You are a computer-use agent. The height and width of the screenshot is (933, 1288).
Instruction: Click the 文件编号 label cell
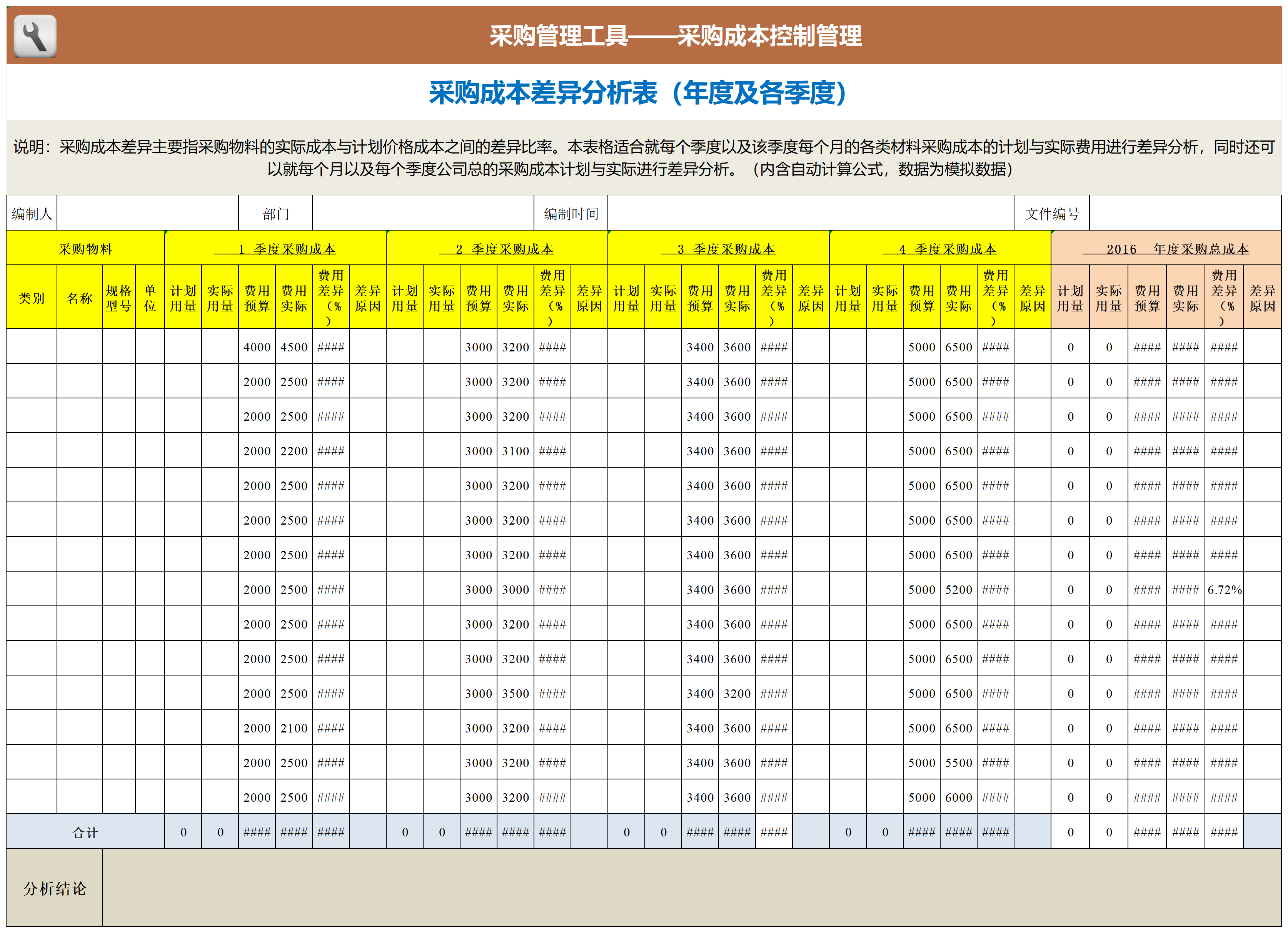click(1052, 214)
